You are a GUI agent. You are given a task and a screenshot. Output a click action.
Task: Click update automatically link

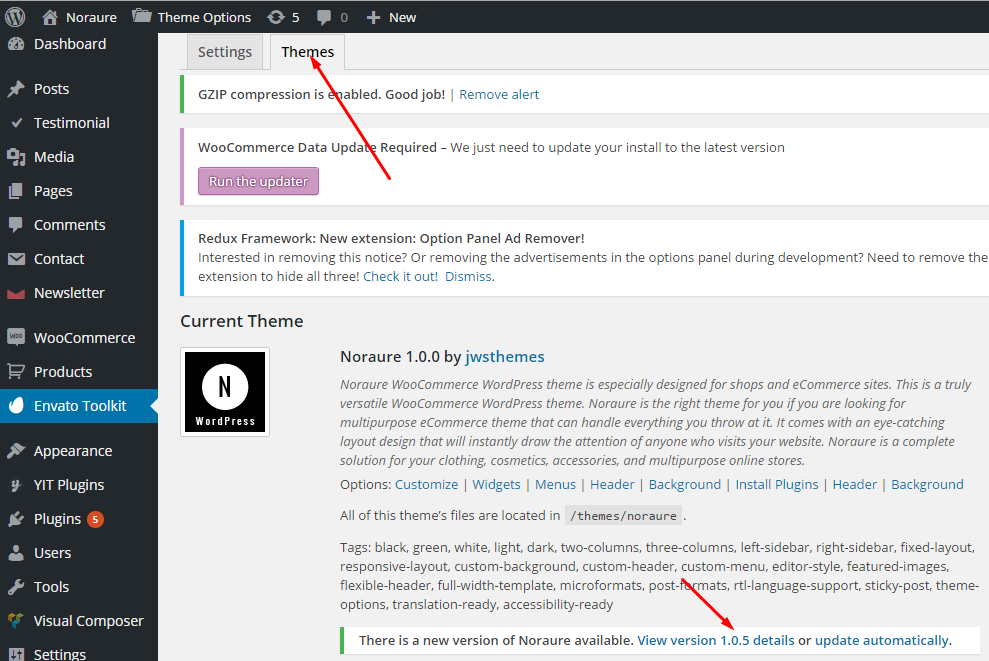pos(882,640)
